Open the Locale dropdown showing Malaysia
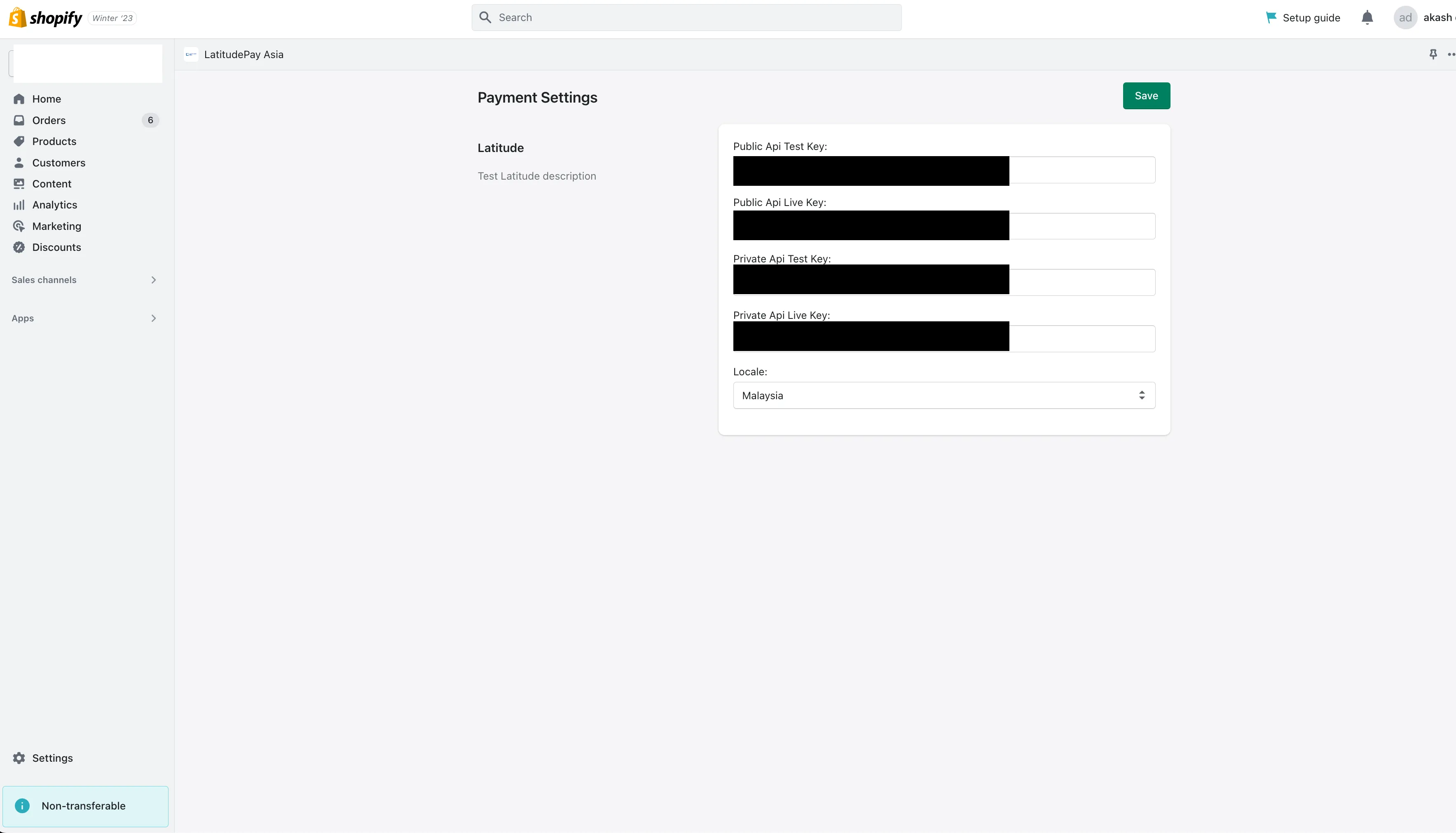 pyautogui.click(x=944, y=395)
